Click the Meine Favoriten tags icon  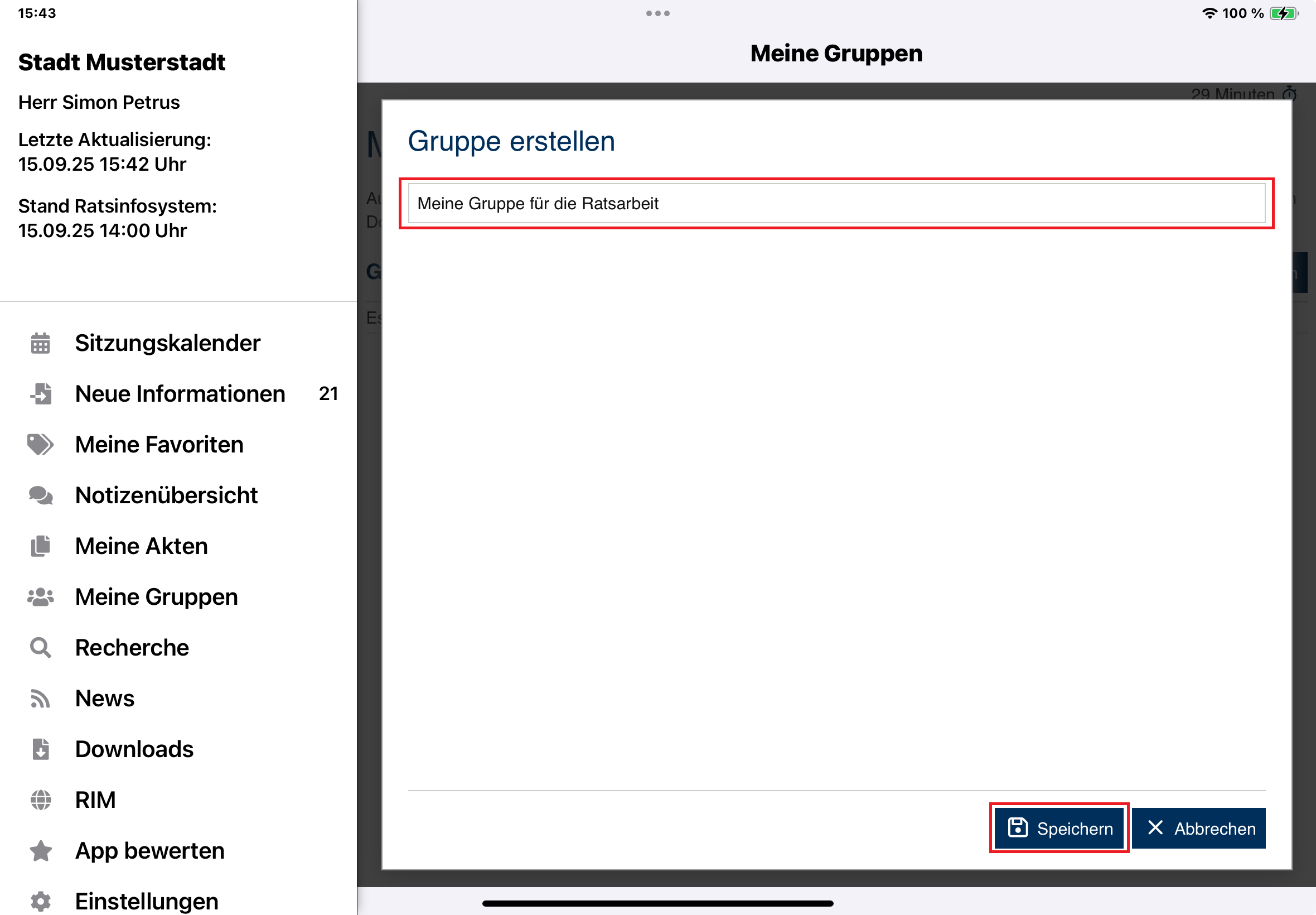coord(40,444)
